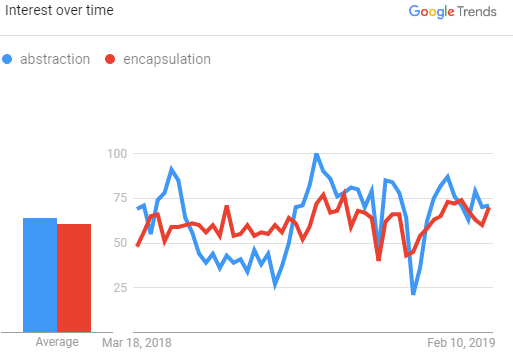513x362 pixels.
Task: Click the Interest over time heading
Action: point(59,10)
